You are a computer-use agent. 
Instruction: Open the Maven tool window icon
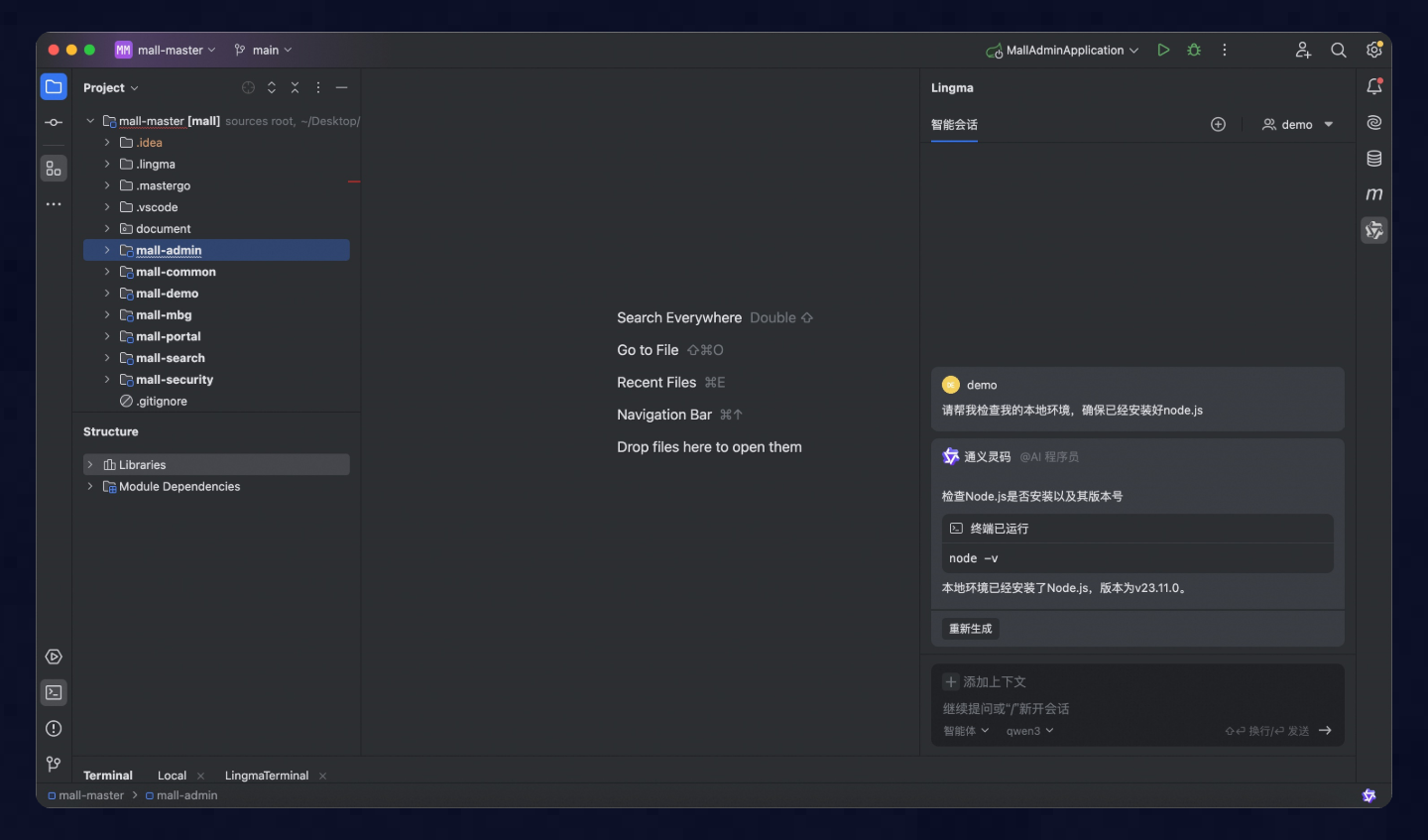(1373, 193)
